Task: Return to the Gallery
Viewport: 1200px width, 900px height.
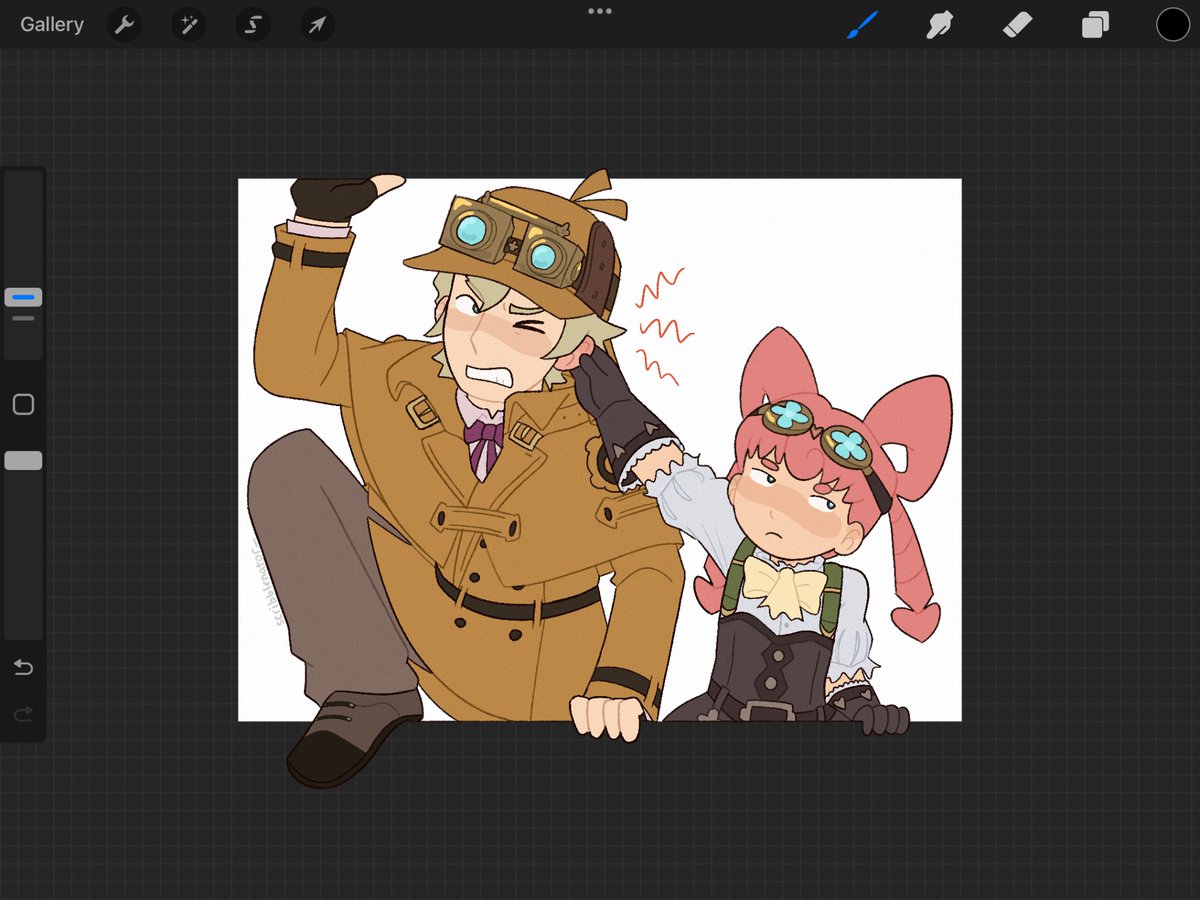Action: [x=52, y=24]
